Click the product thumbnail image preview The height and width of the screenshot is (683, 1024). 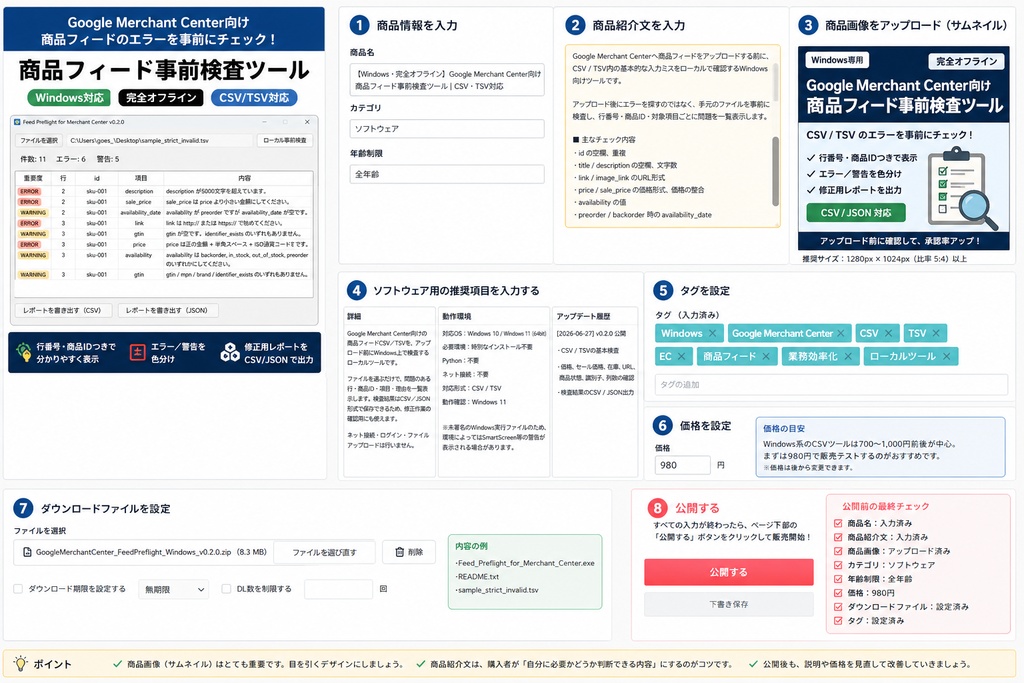tap(904, 148)
